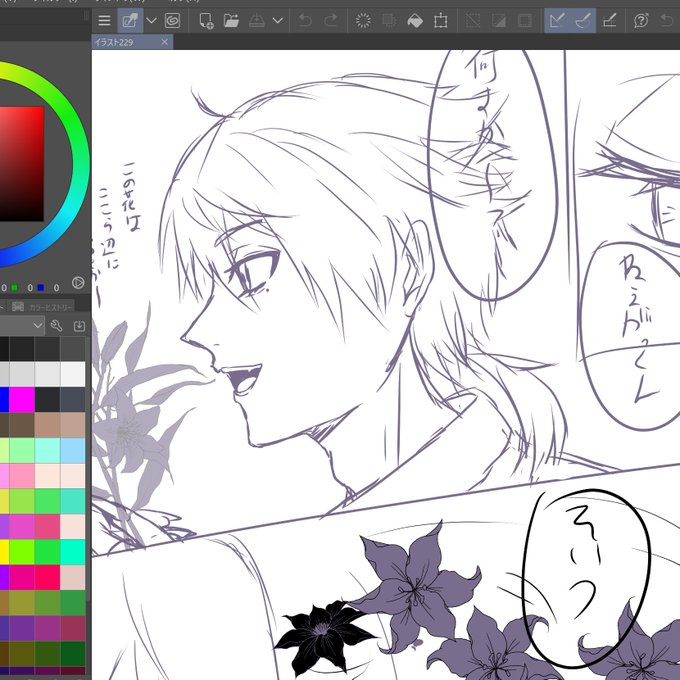
Task: Expand the chevron beside the pen icon
Action: (x=151, y=20)
